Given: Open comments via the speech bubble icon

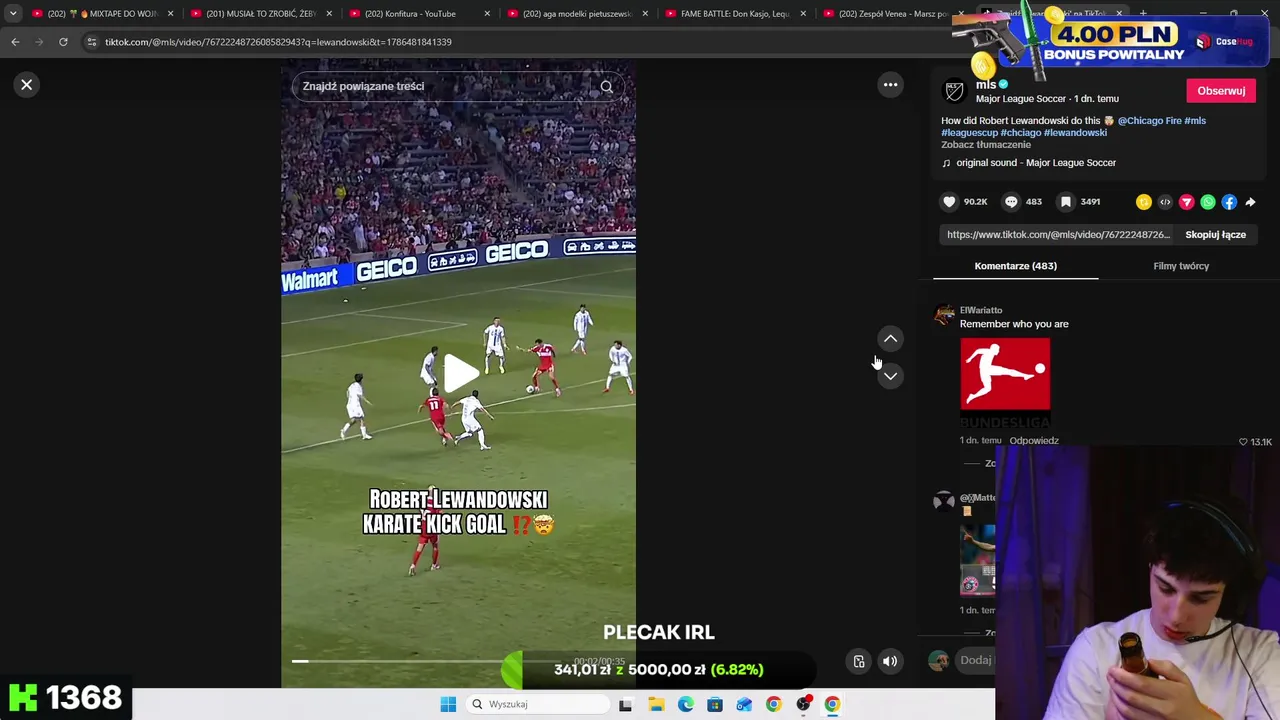Looking at the screenshot, I should pos(1011,202).
